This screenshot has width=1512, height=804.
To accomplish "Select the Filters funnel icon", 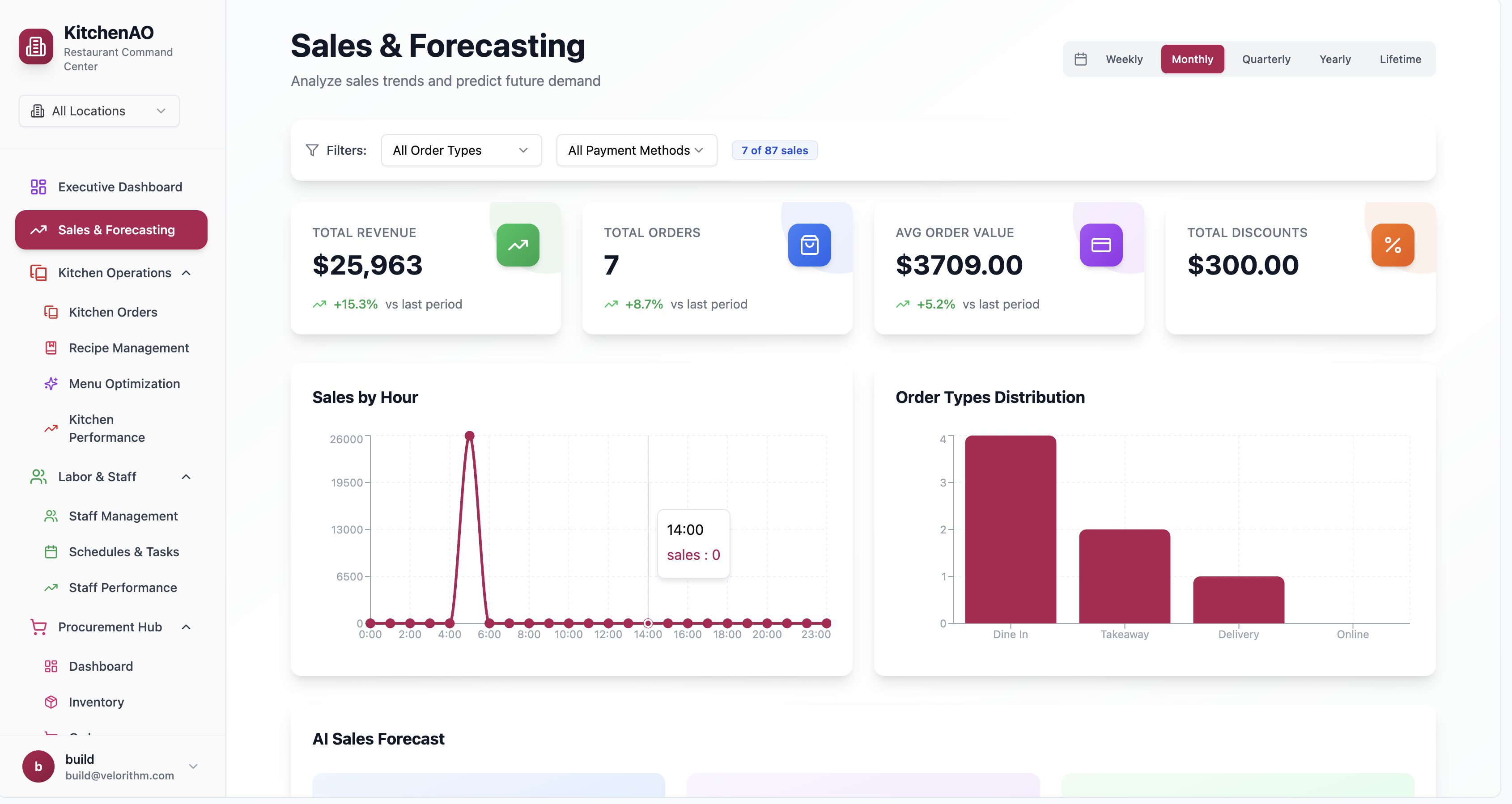I will pos(312,150).
